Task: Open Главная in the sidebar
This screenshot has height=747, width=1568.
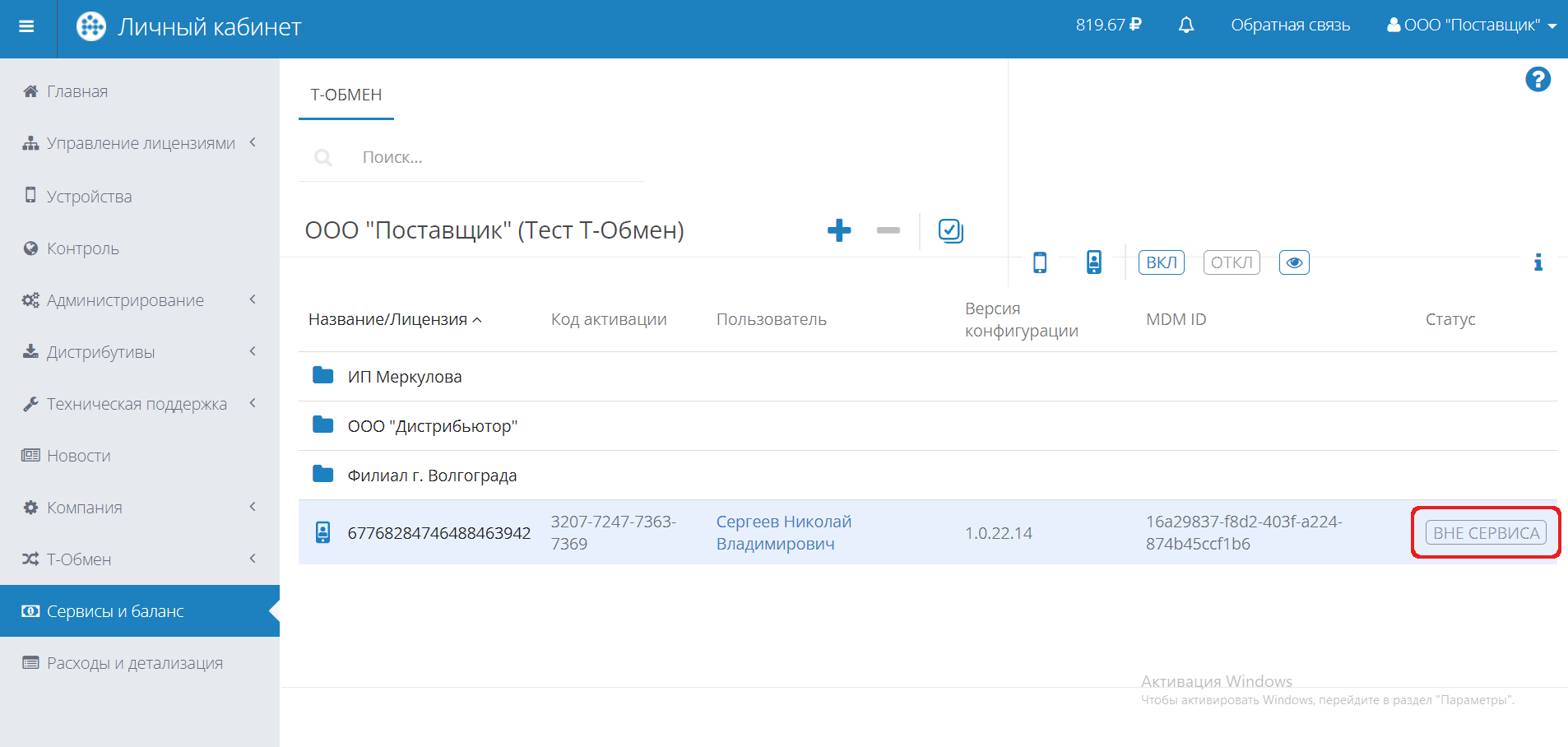Action: click(77, 91)
